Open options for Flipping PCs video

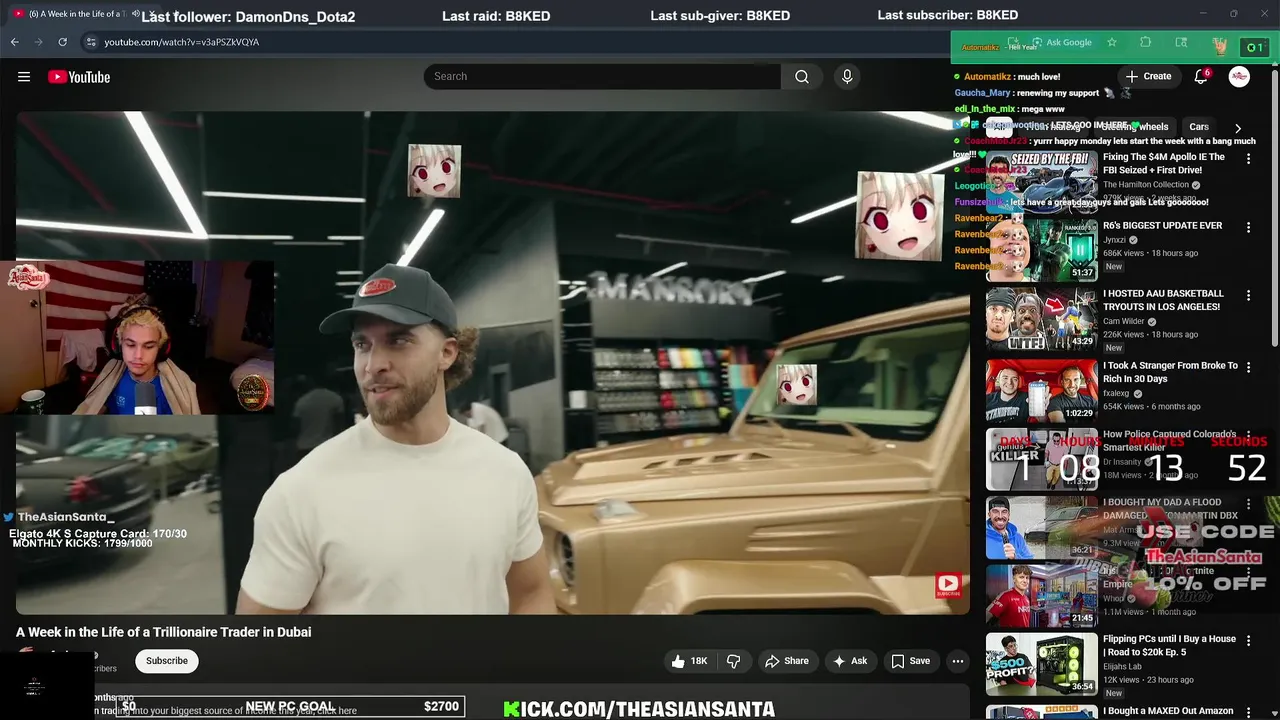(x=1248, y=640)
